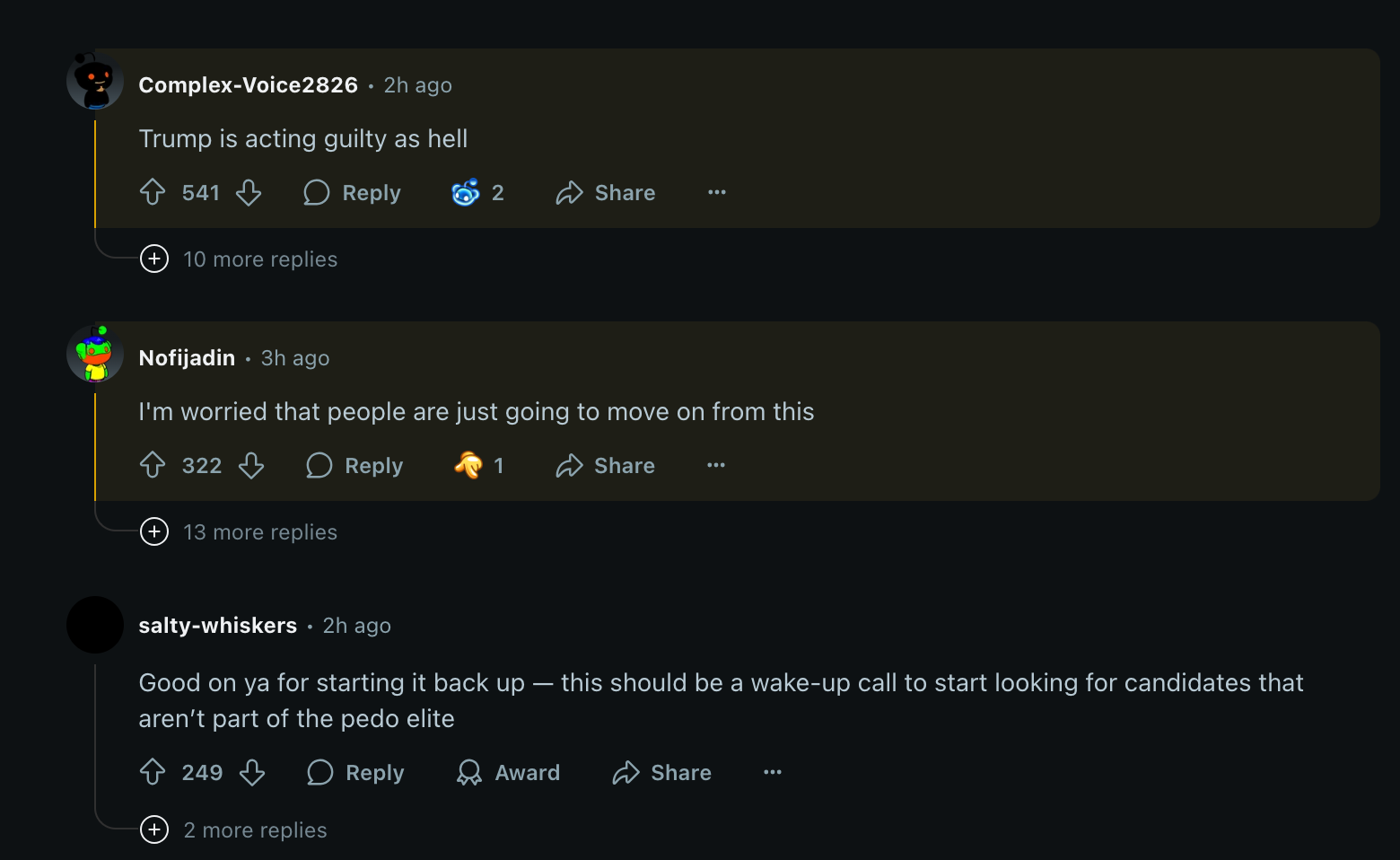Open more options on salty-whiskers' comment
This screenshot has width=1400, height=860.
[x=772, y=772]
